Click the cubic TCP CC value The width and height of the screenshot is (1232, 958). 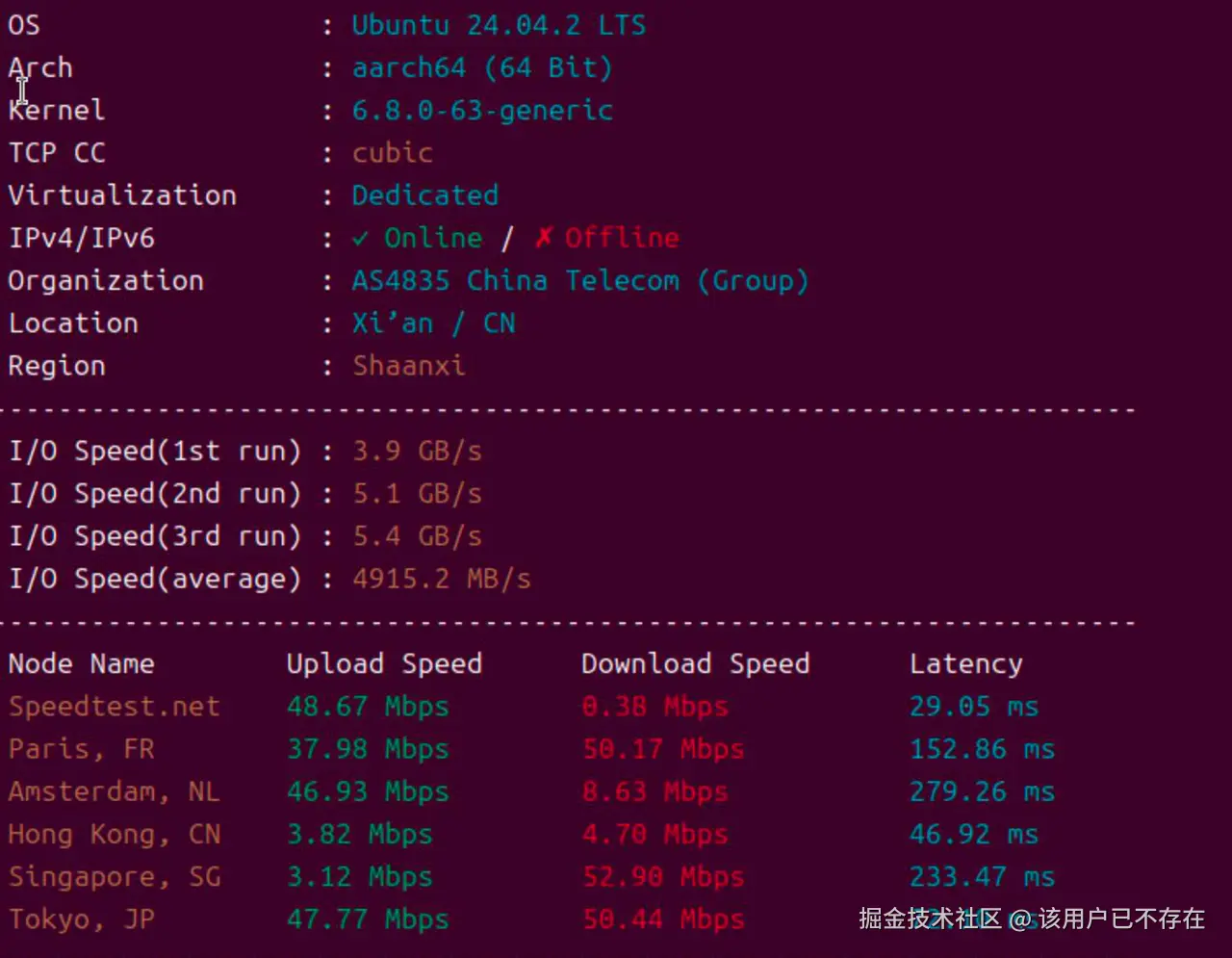[392, 153]
